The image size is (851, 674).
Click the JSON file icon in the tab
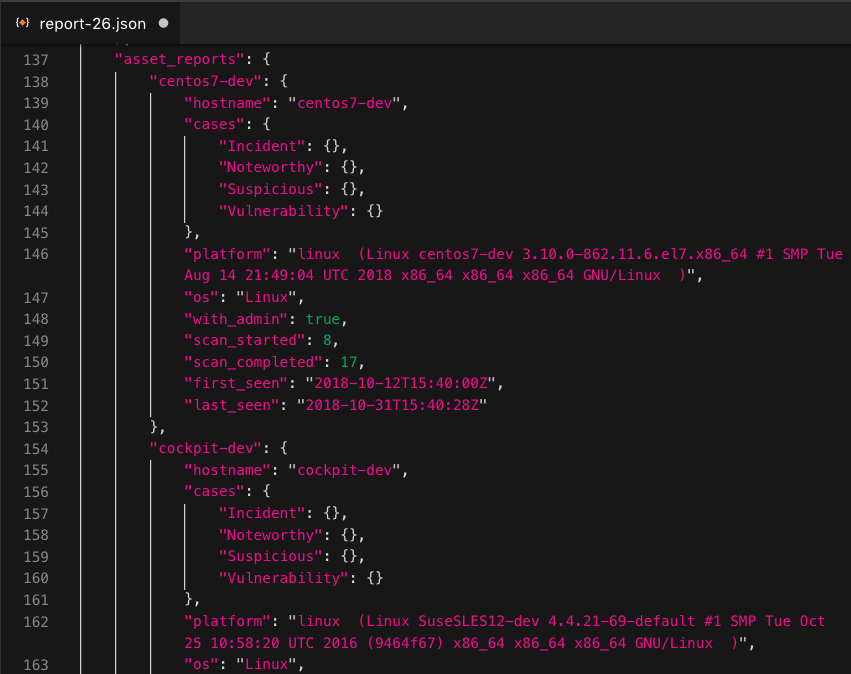[x=22, y=22]
